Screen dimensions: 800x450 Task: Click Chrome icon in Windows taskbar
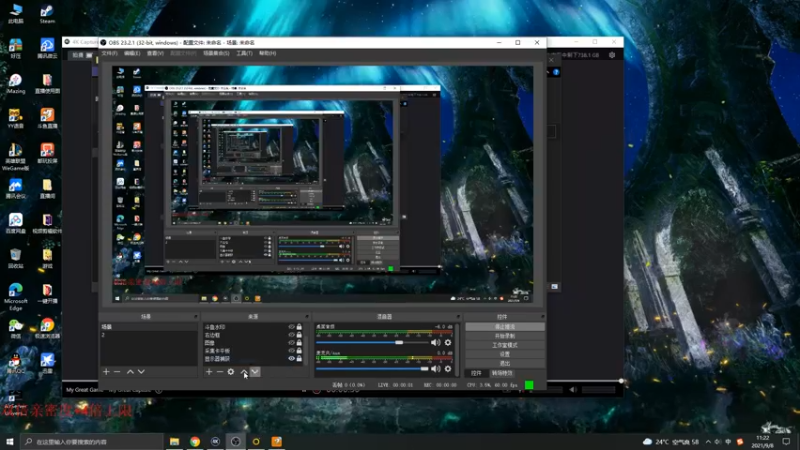click(x=195, y=441)
